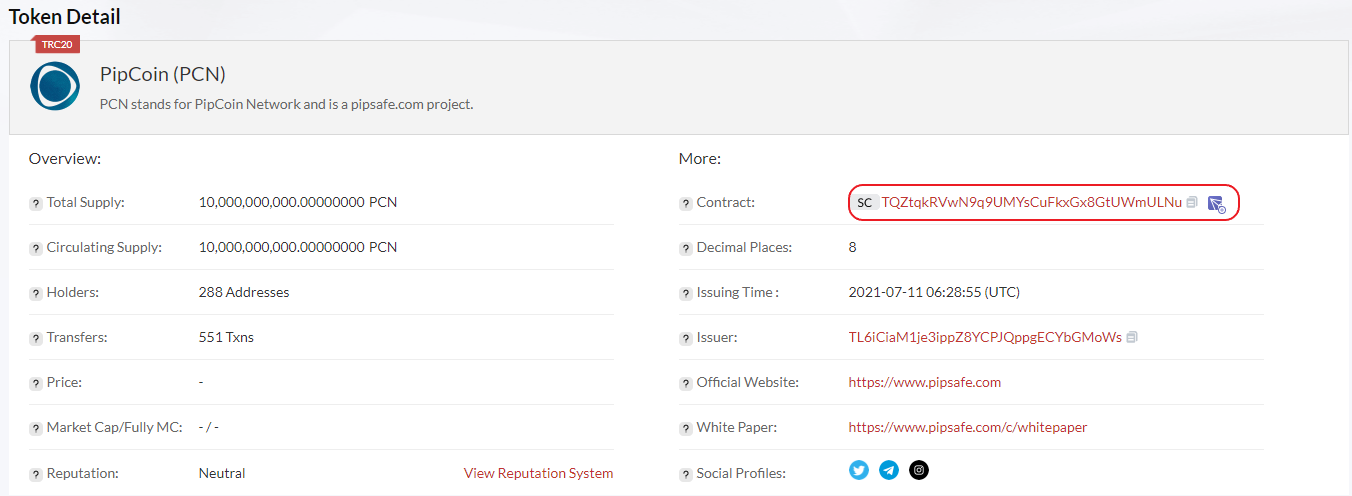Click help icon beside Market Cap/Fully MC
This screenshot has width=1352, height=496.
tap(36, 429)
